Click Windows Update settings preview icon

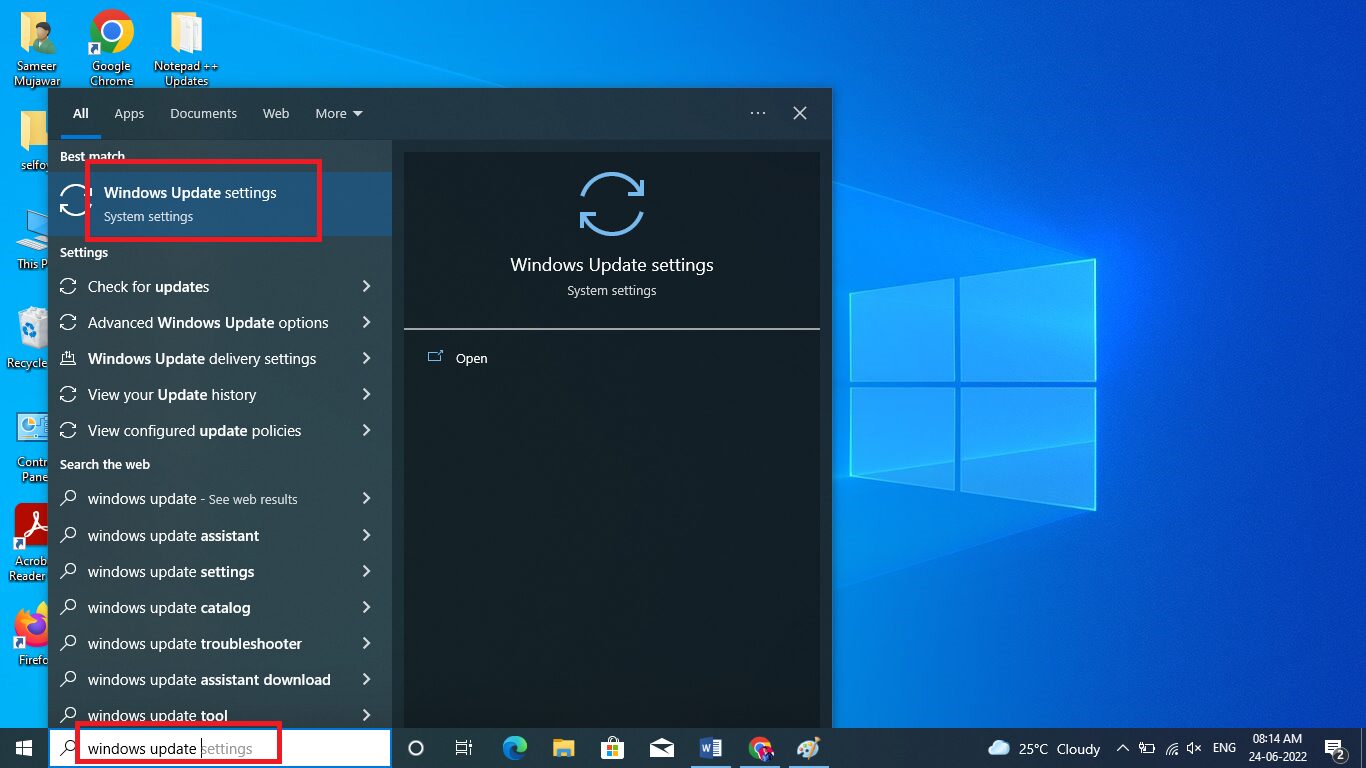coord(612,204)
